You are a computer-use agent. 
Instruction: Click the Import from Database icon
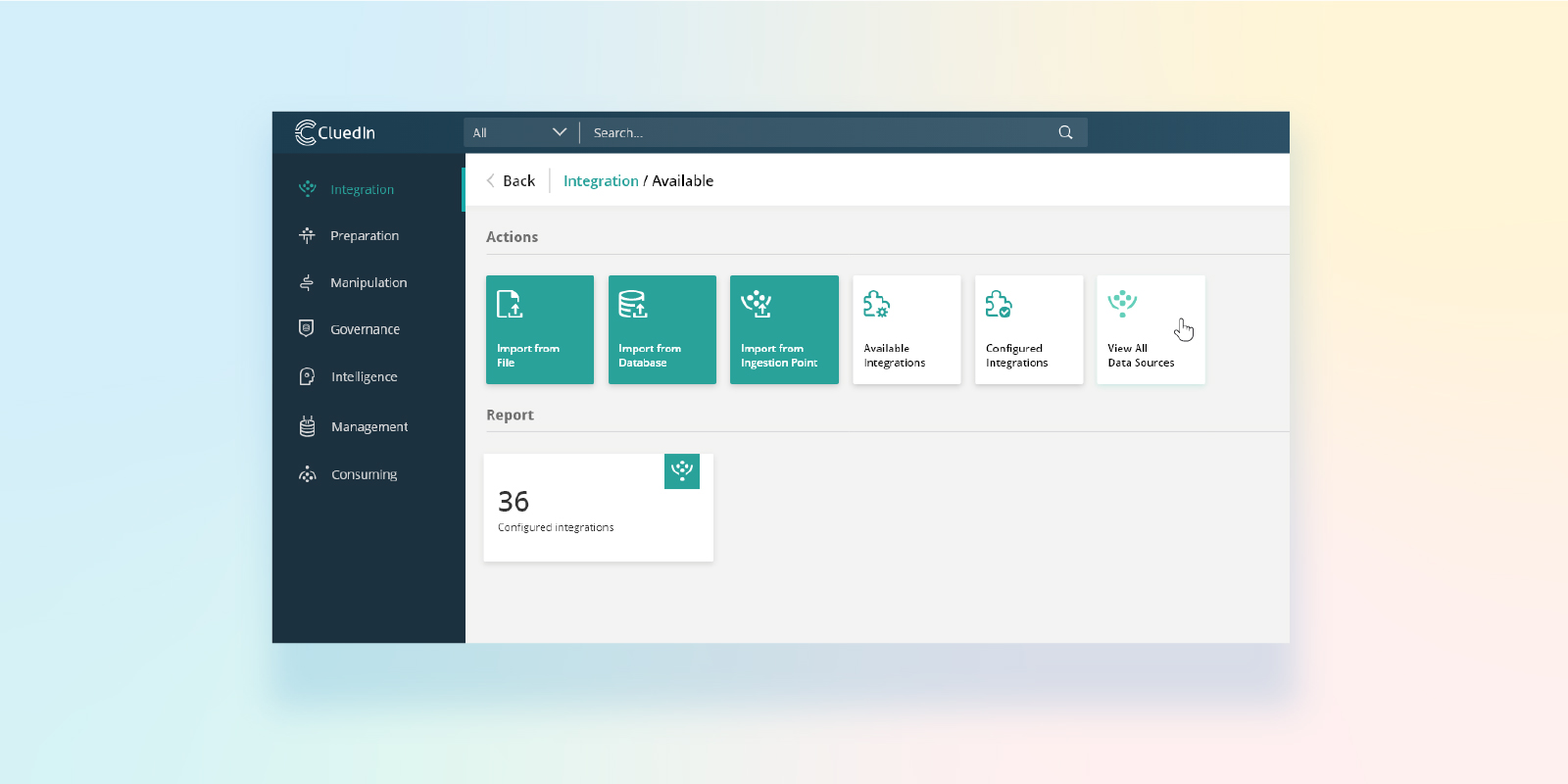point(633,304)
